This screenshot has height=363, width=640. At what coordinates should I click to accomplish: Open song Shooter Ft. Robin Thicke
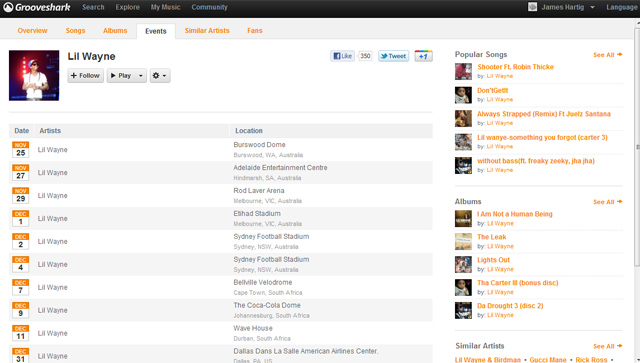click(516, 67)
